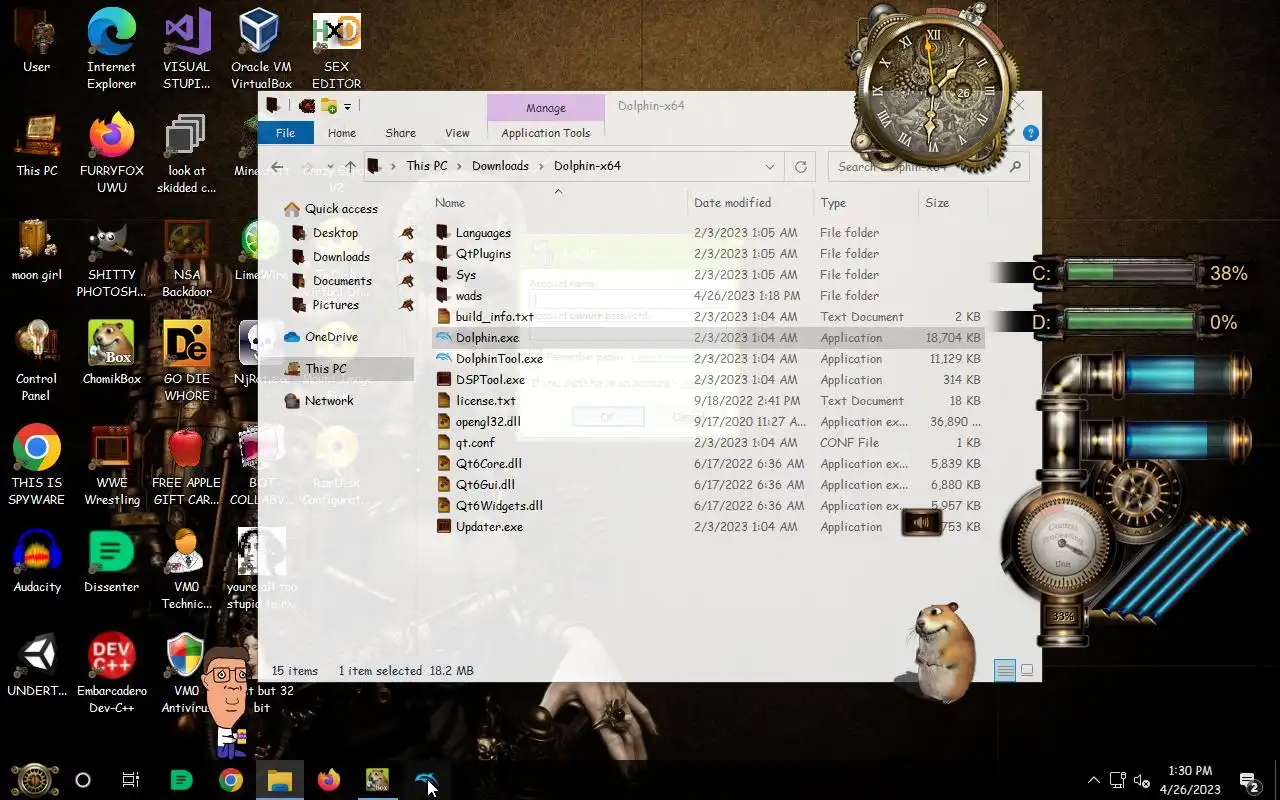
Task: Click the steampunk Start button
Action: [x=34, y=780]
